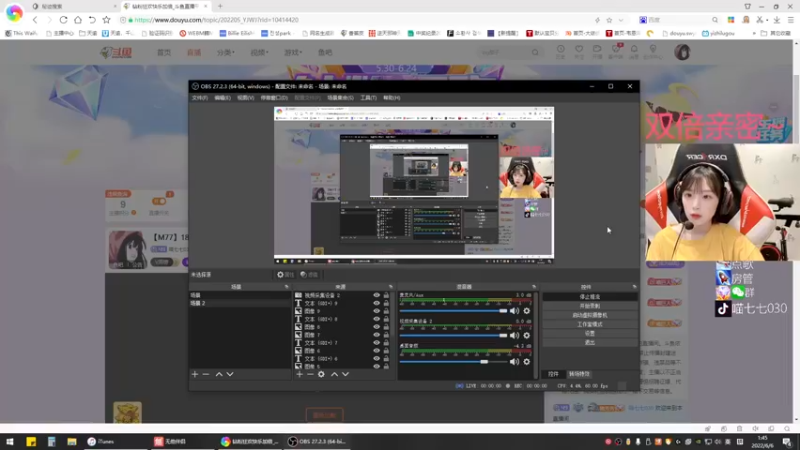Open Windows Start menu
Screen dimensions: 800x450
pos(10,442)
